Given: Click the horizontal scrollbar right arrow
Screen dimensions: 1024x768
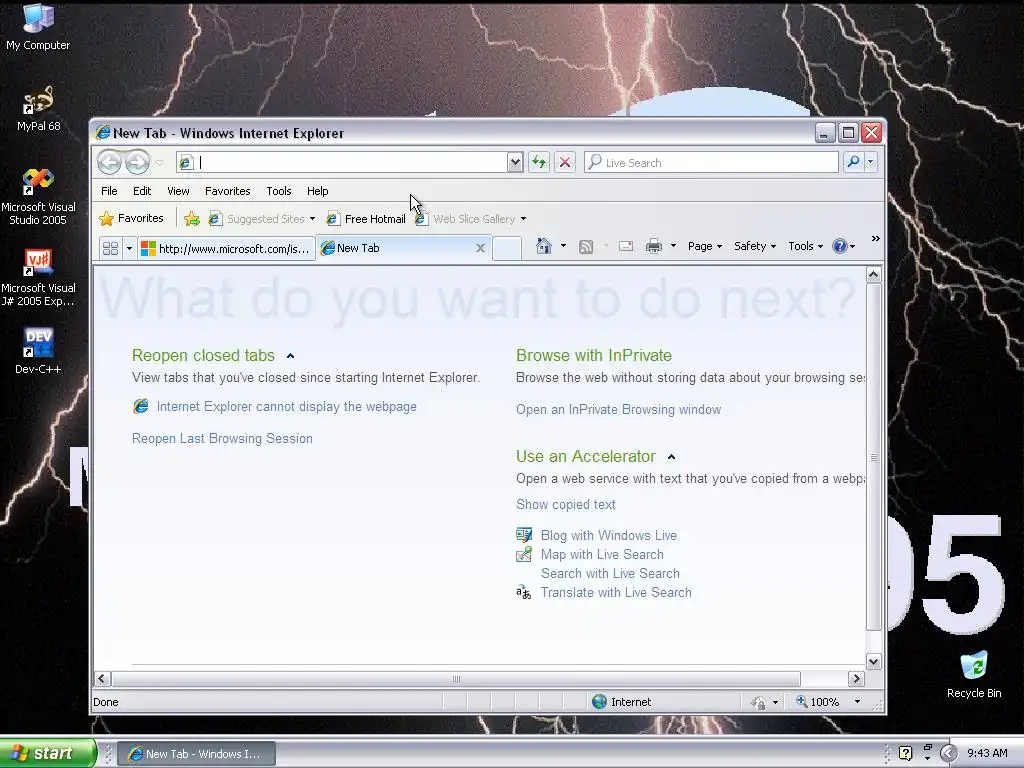Looking at the screenshot, I should click(x=856, y=679).
